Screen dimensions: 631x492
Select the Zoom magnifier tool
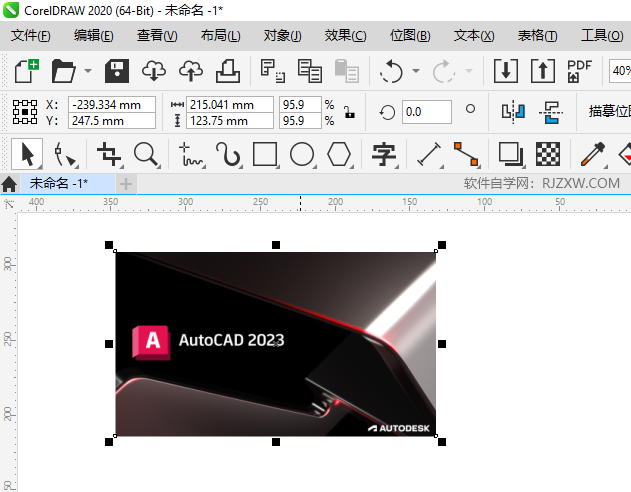(x=147, y=154)
